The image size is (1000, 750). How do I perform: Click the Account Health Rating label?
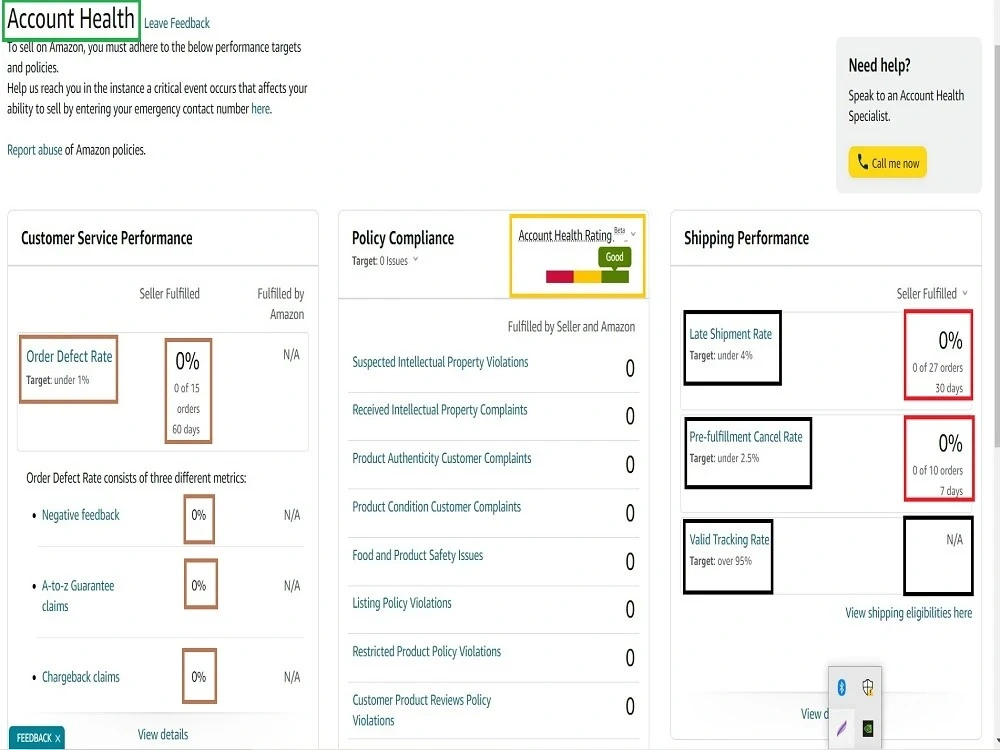click(565, 235)
